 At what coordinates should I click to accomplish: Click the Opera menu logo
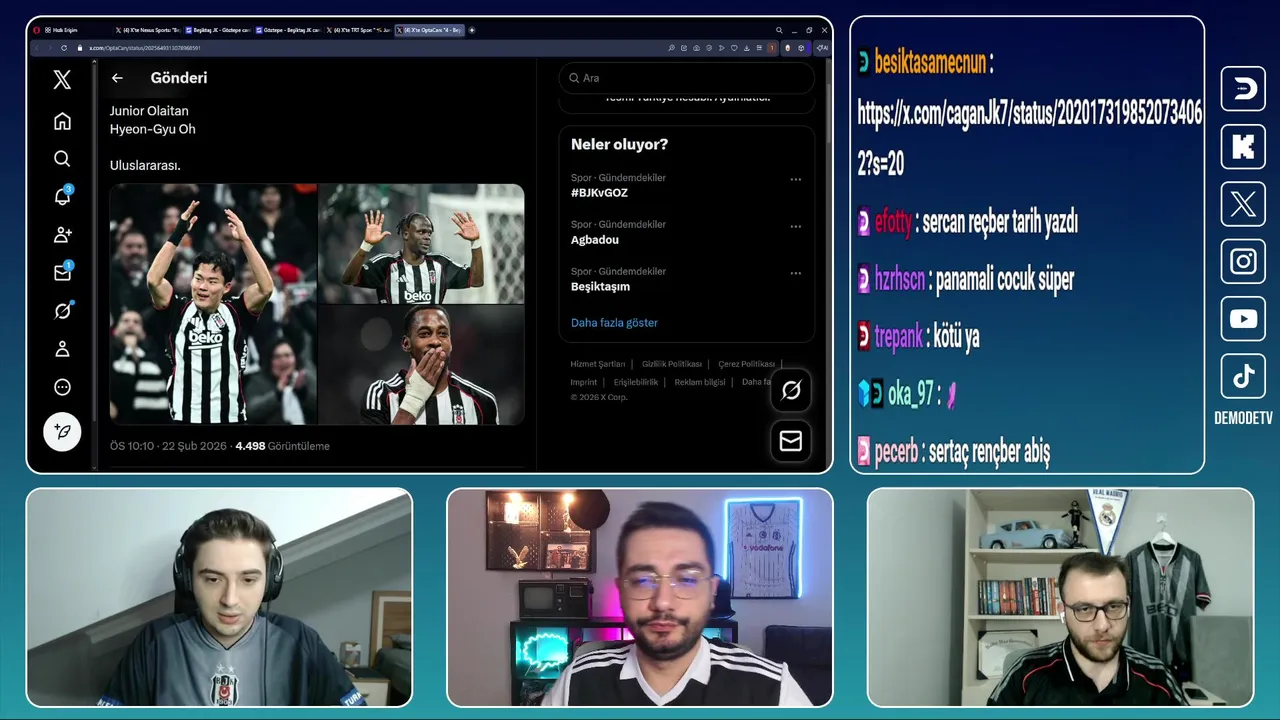[36, 30]
